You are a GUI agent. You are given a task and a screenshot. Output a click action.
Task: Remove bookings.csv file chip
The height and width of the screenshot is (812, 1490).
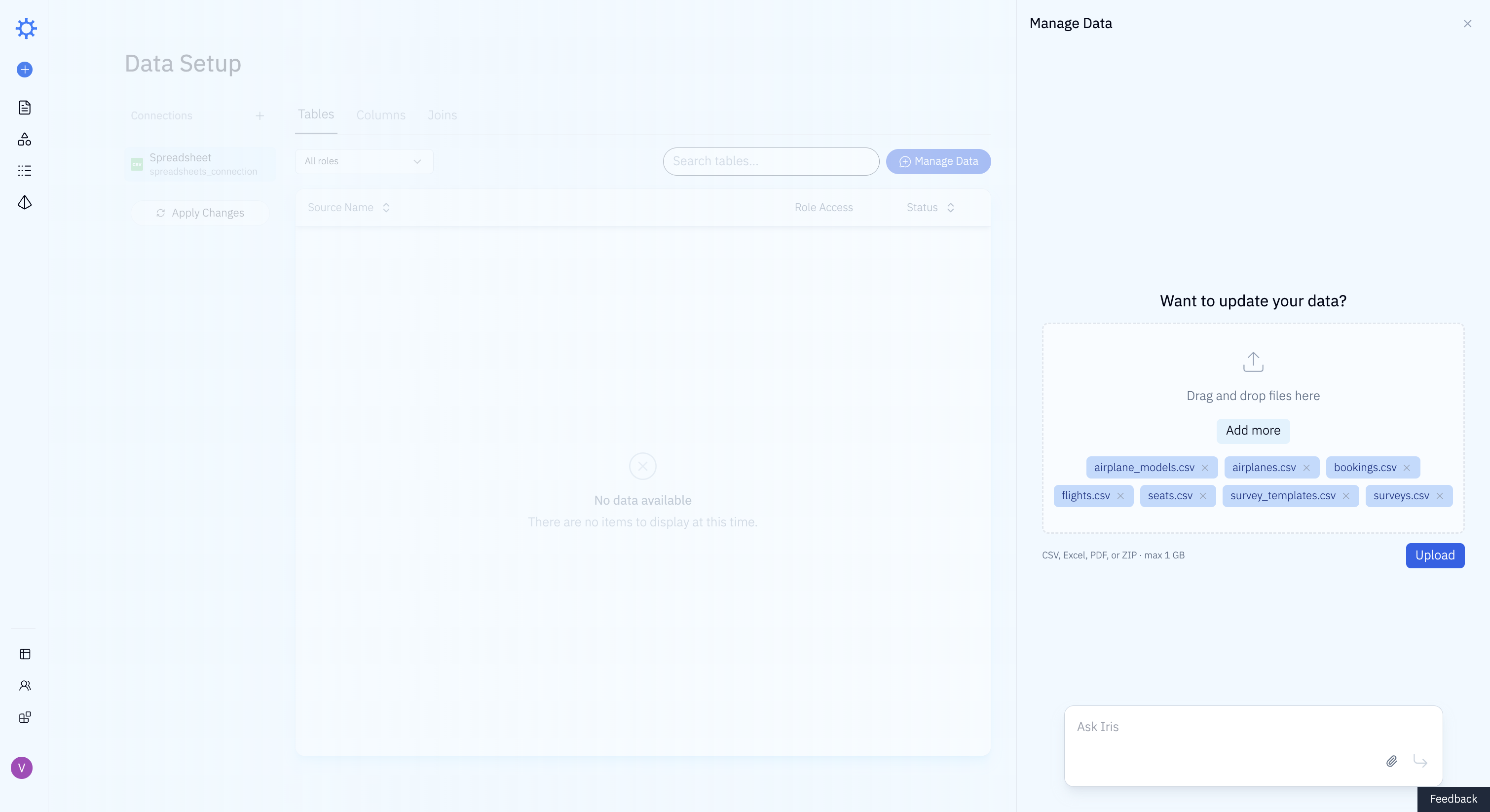1407,468
